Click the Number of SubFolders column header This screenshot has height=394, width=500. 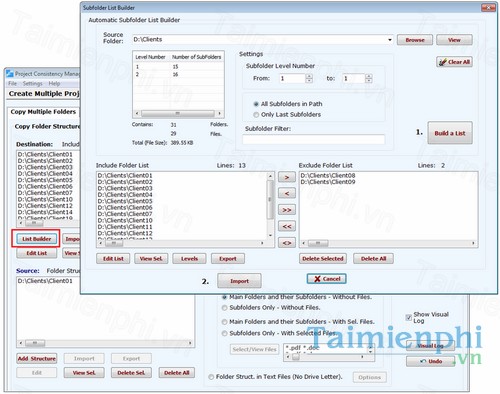click(196, 57)
